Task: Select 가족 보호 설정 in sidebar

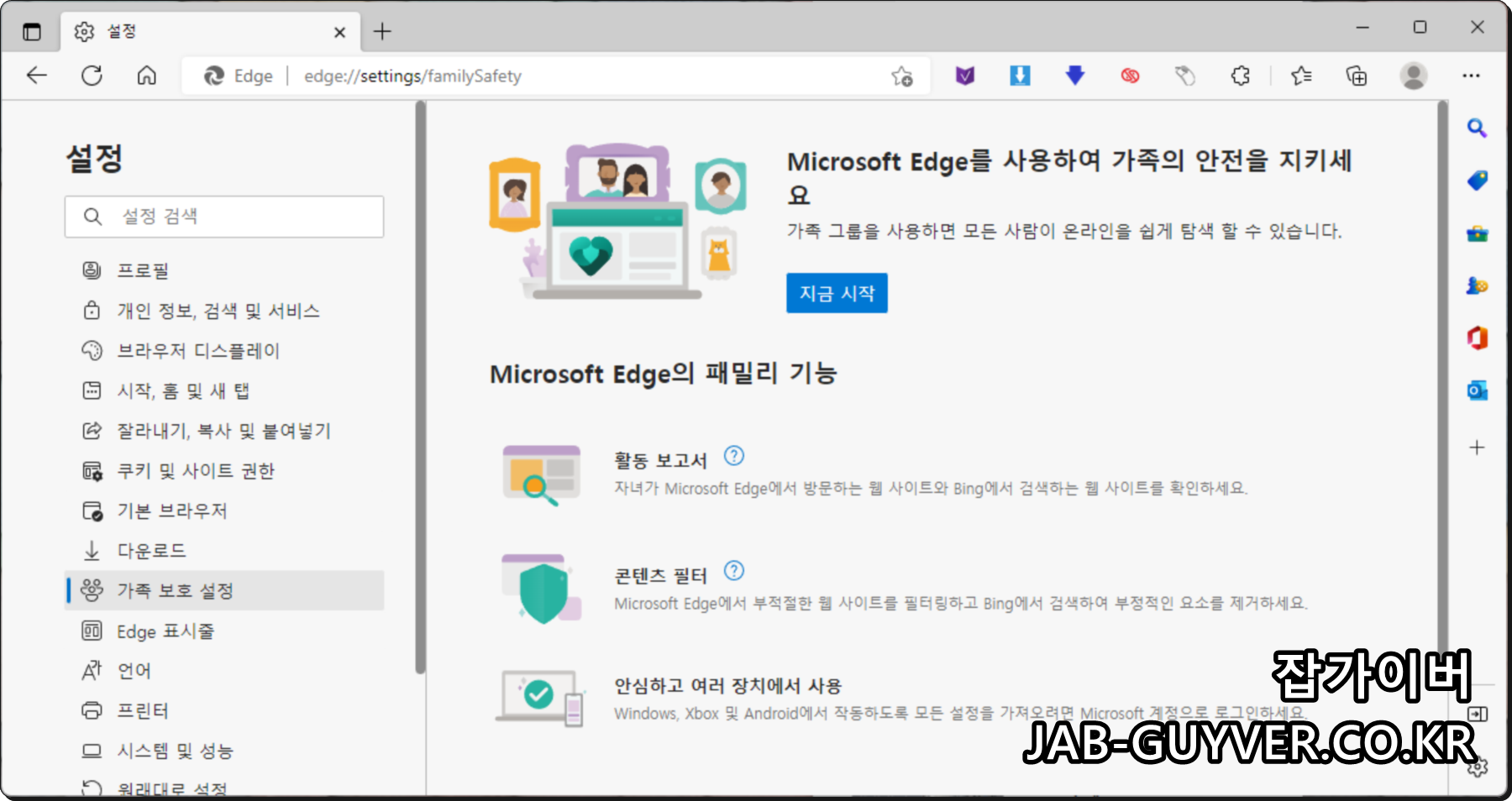Action: tap(224, 590)
